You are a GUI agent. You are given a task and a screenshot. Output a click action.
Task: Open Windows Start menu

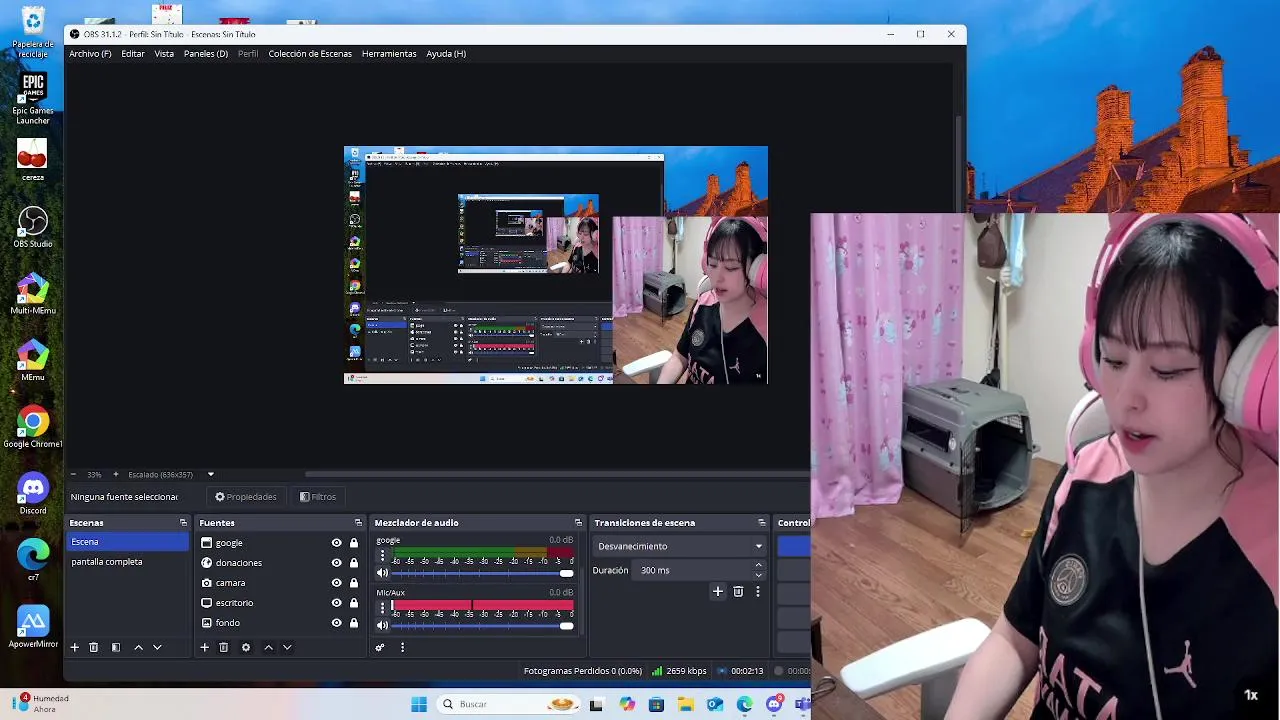[x=419, y=704]
